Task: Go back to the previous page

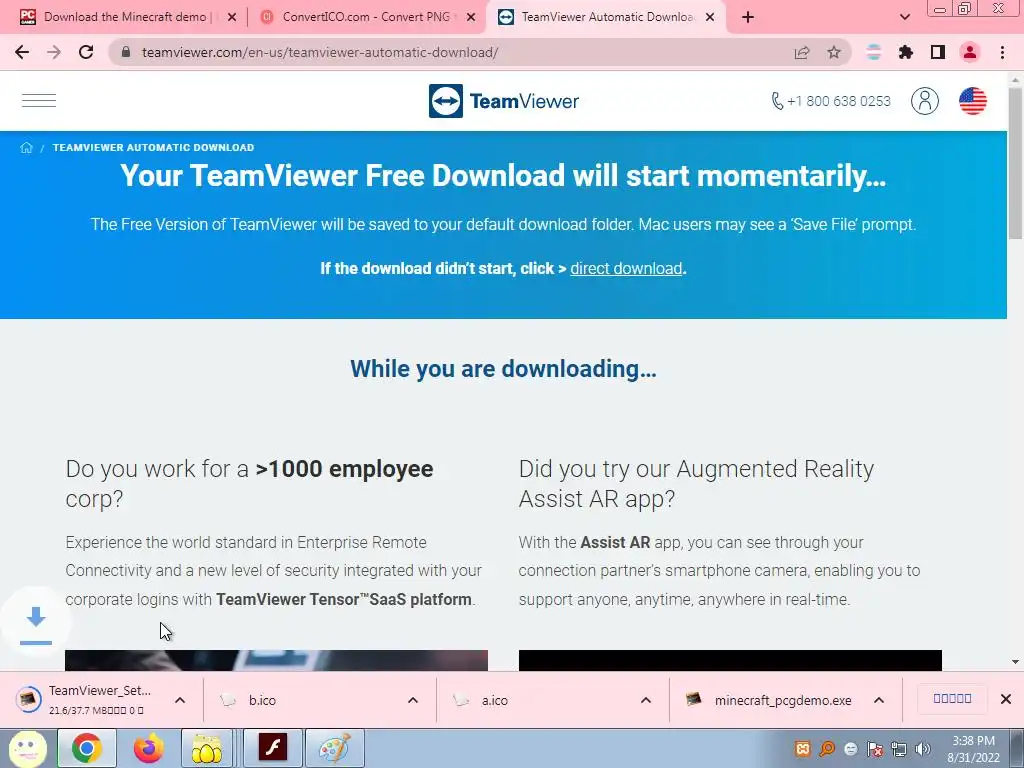Action: [22, 52]
